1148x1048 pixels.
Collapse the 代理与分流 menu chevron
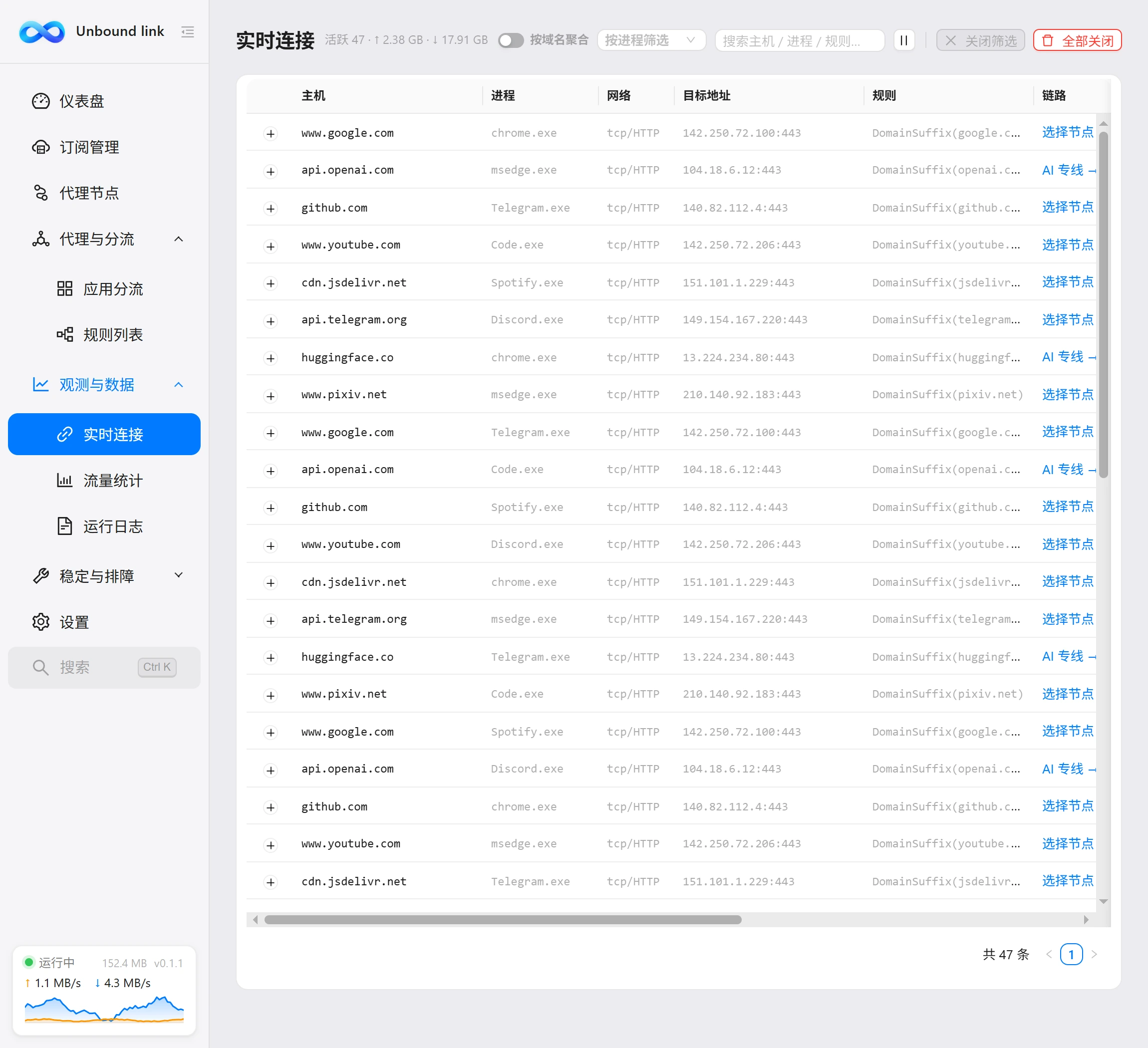tap(178, 239)
